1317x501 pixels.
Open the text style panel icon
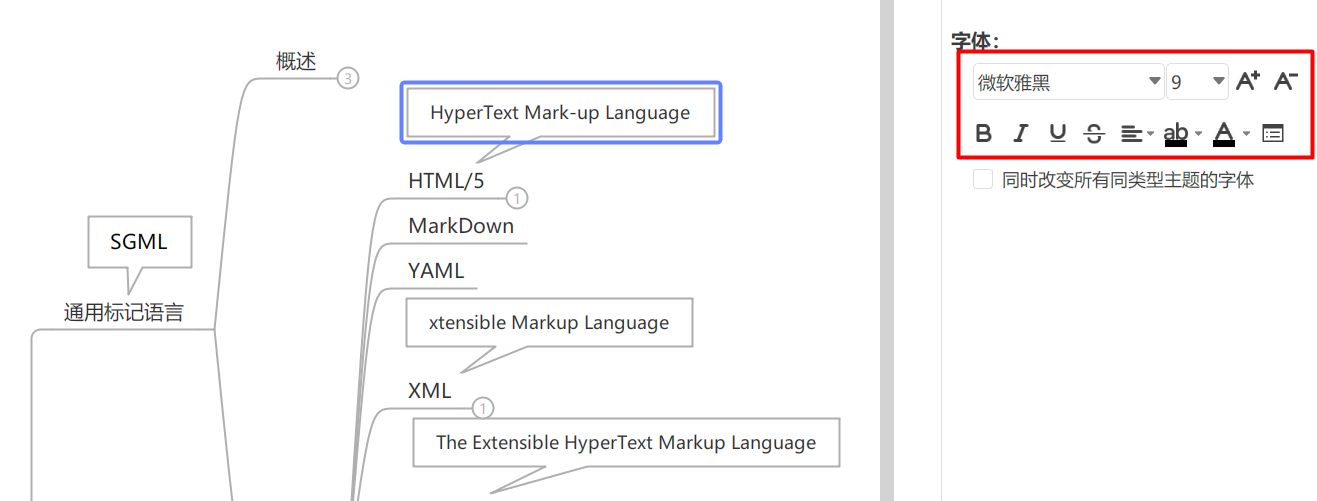pos(1273,133)
